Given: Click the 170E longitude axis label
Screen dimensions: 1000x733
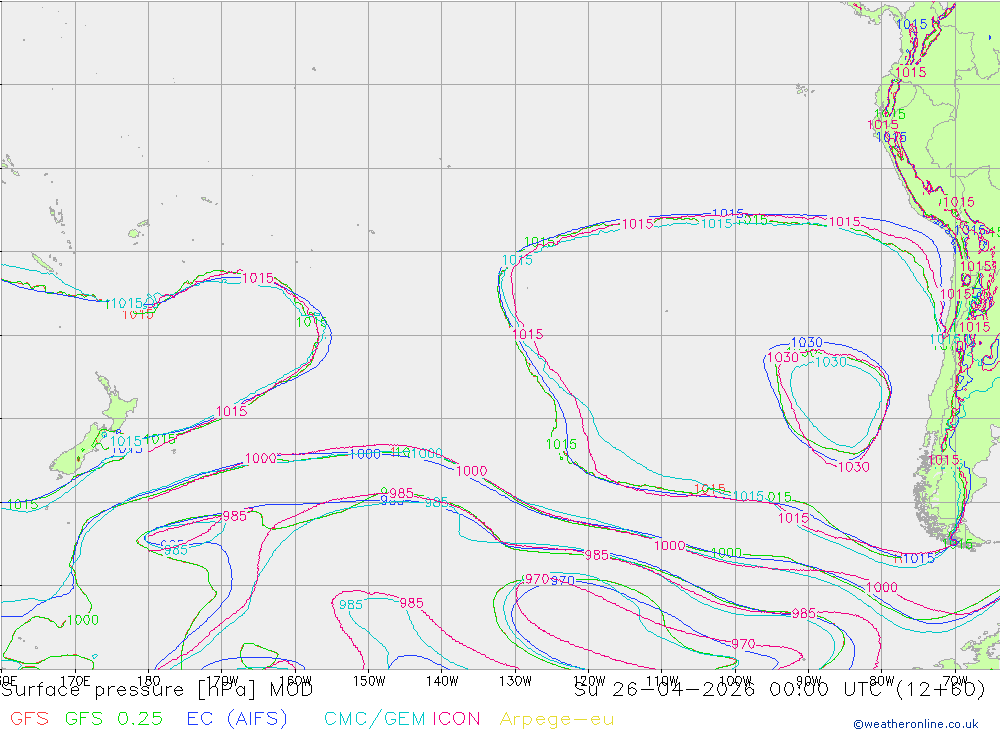Looking at the screenshot, I should pyautogui.click(x=75, y=681).
